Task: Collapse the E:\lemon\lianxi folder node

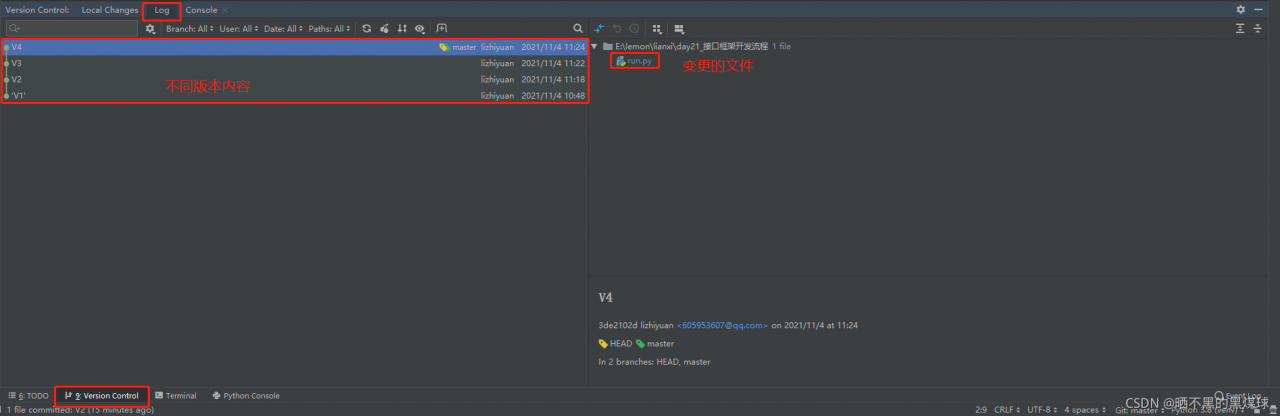Action: tap(595, 47)
